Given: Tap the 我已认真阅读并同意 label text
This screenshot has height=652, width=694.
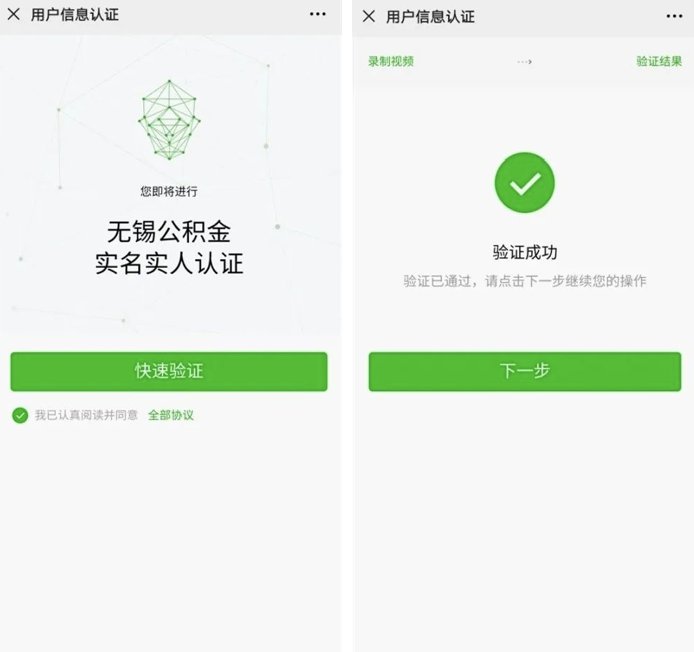Looking at the screenshot, I should pos(86,415).
